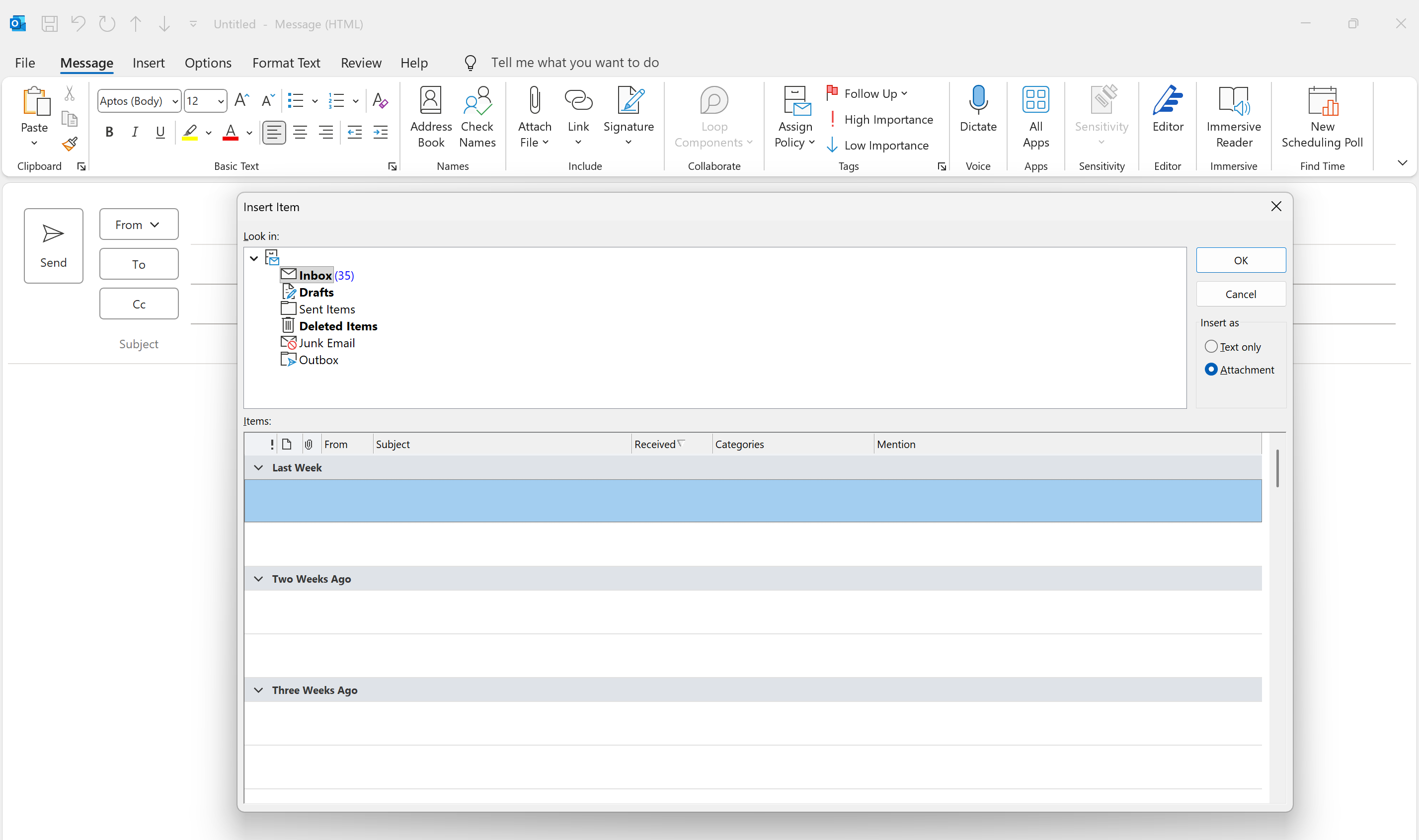Screen dimensions: 1419x840
Task: Toggle Underline formatting
Action: tap(160, 133)
